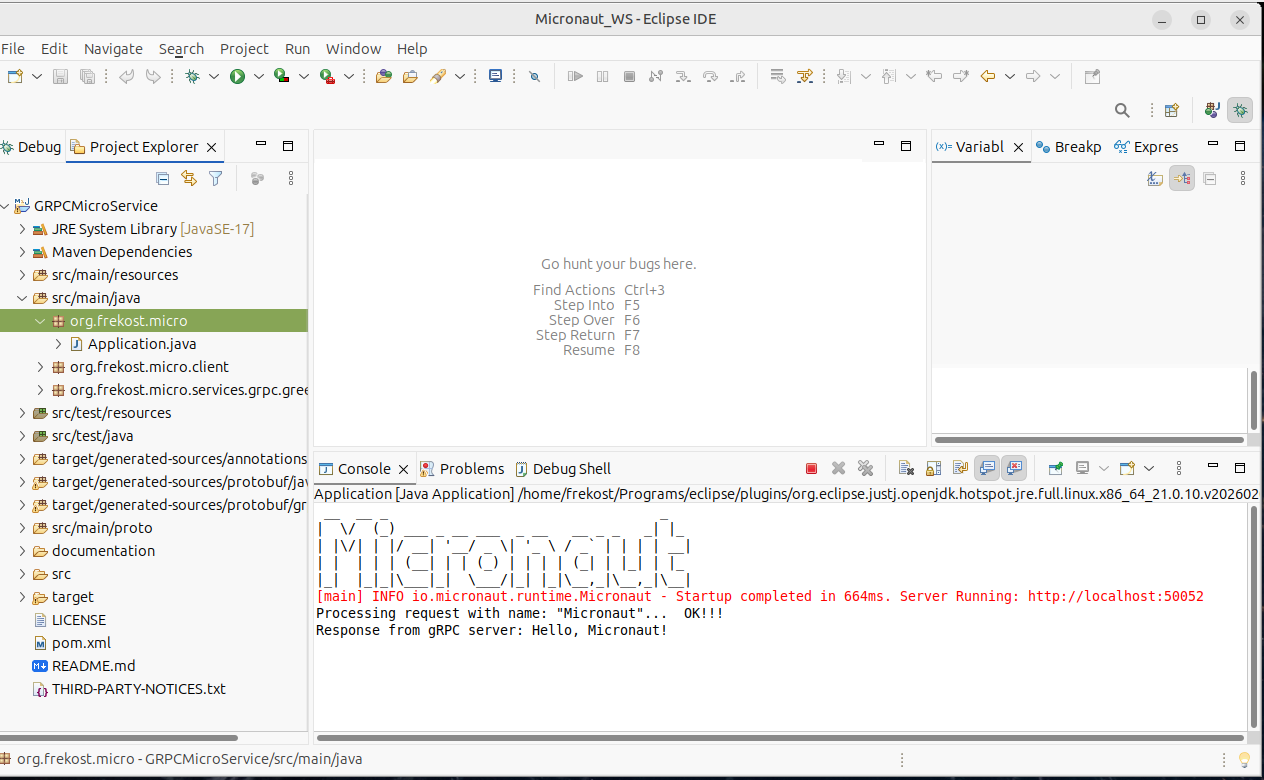The width and height of the screenshot is (1264, 780).
Task: Open Project Explorer view menu kebab
Action: coord(291,178)
